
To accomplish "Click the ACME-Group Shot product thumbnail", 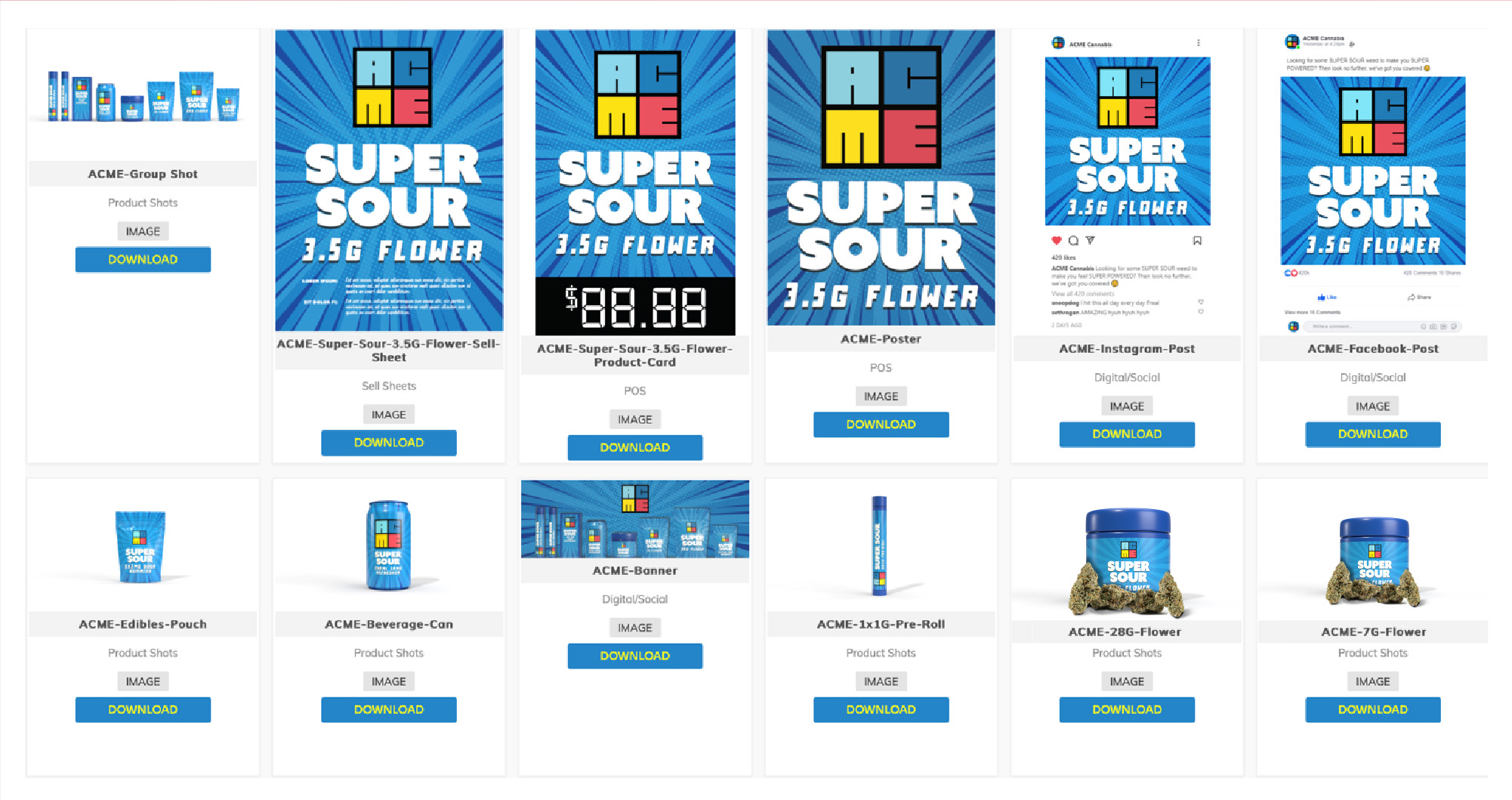I will 143,95.
